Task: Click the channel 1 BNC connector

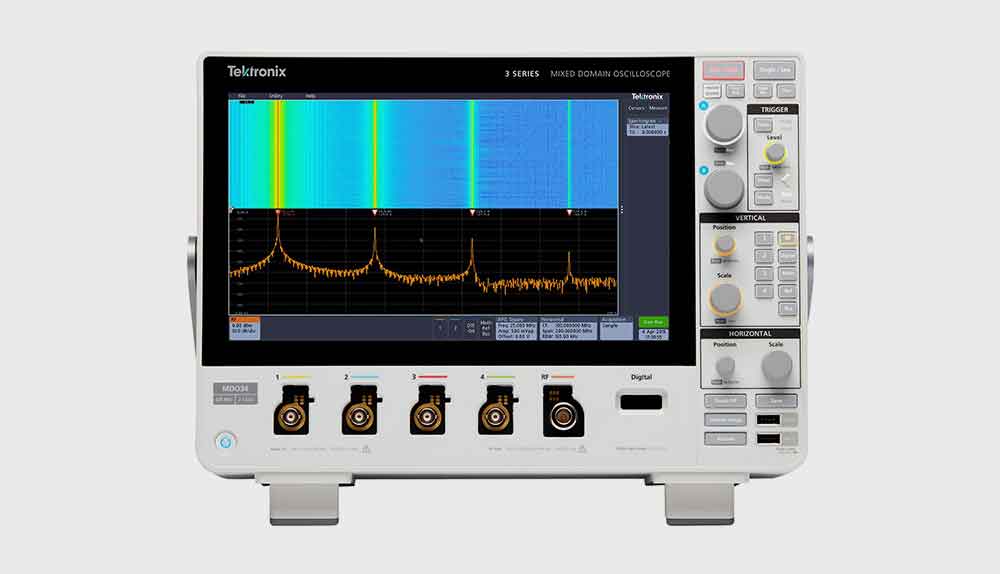Action: (x=291, y=418)
